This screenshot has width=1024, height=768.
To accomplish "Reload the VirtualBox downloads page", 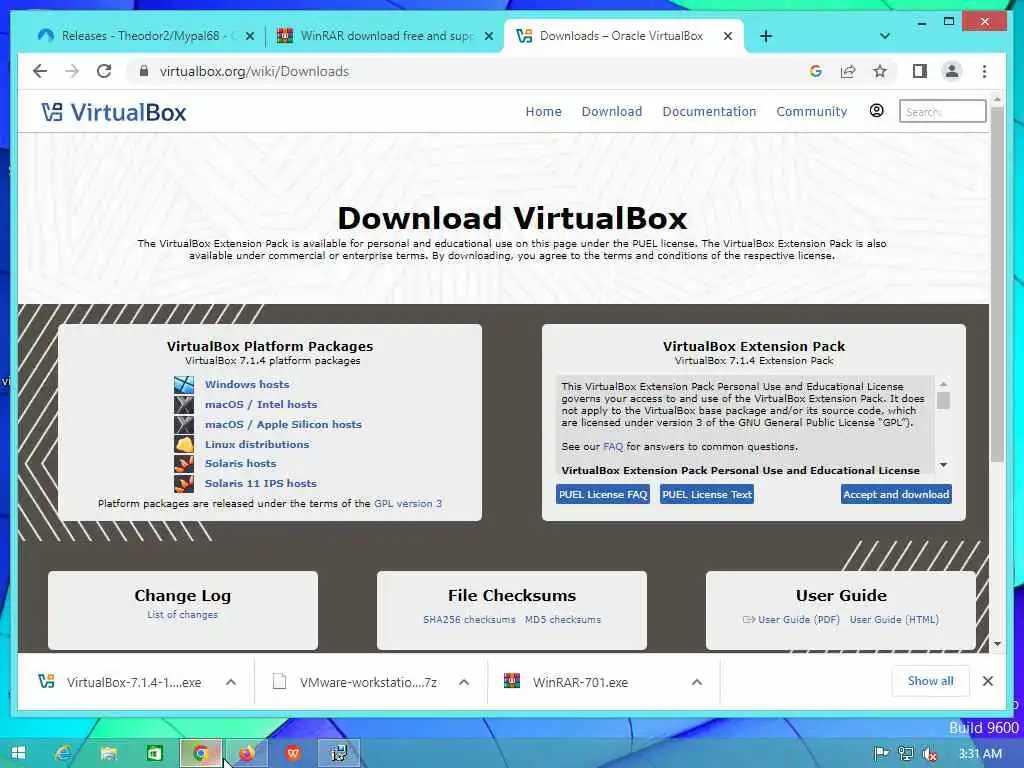I will 104,71.
